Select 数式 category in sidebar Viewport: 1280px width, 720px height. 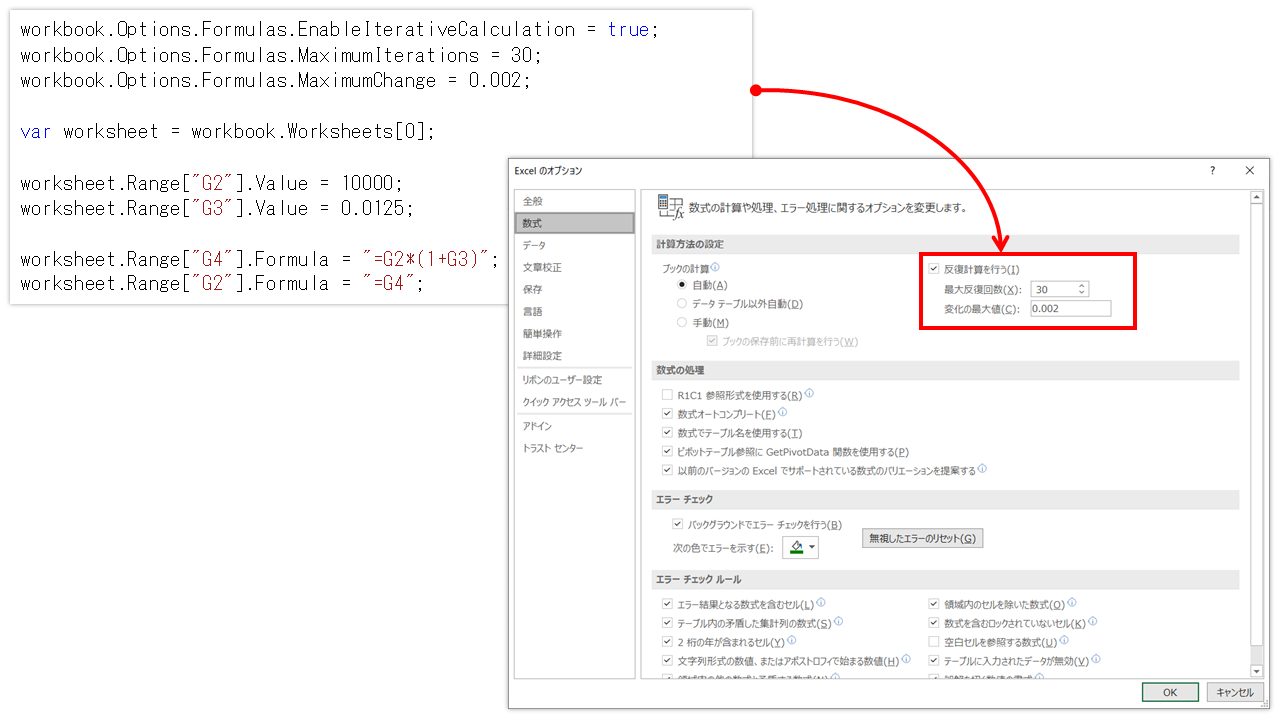[x=575, y=223]
